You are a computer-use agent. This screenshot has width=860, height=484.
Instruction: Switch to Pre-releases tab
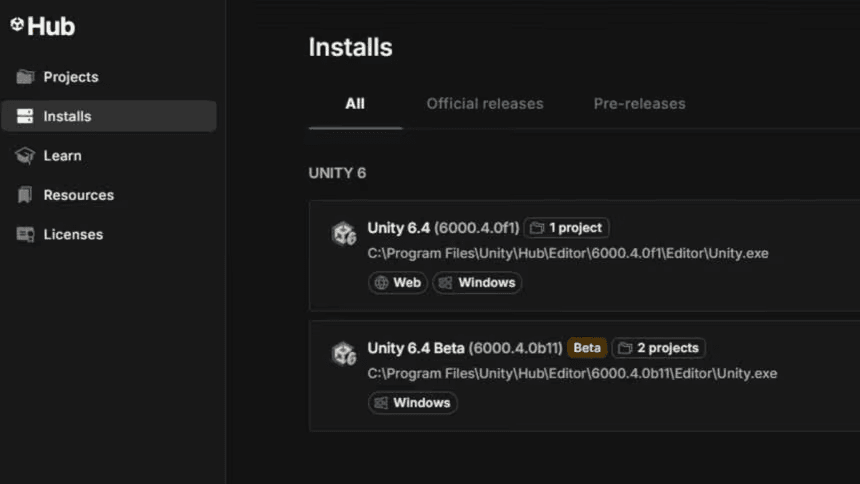tap(640, 104)
